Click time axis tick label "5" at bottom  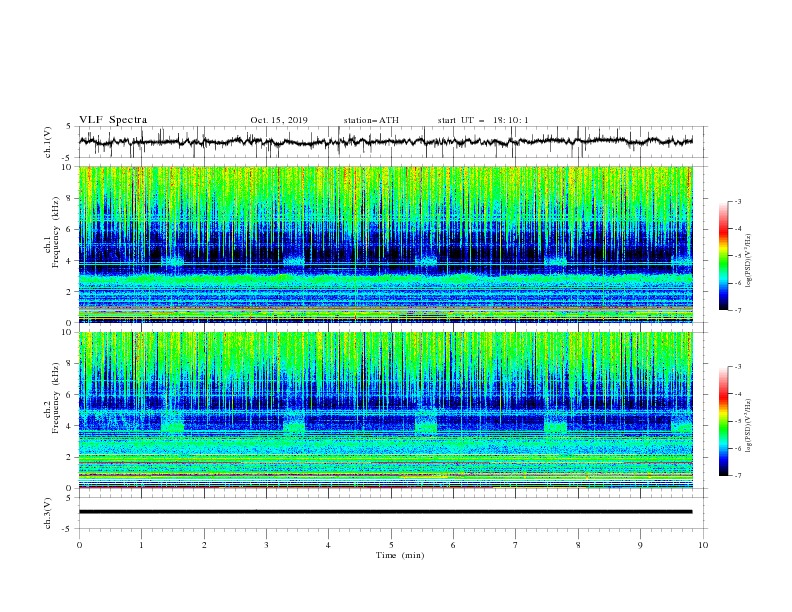click(x=391, y=545)
